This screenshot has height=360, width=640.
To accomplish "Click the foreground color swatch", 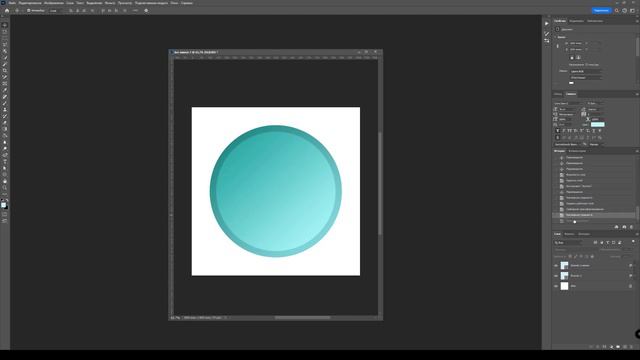I will (4, 205).
